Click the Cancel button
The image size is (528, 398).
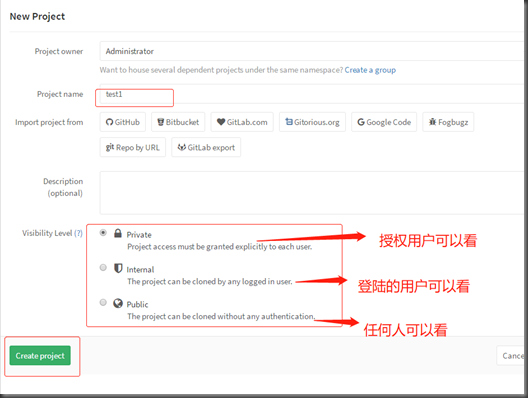coord(511,356)
